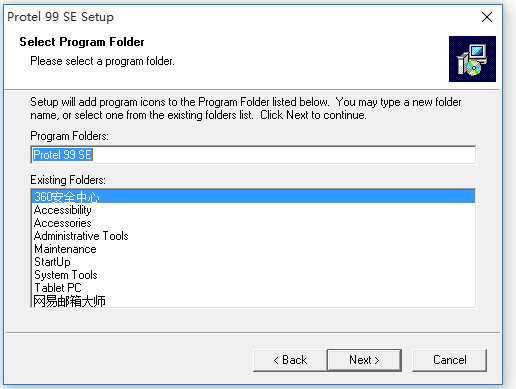
Task: Cancel the Protel 99 SE setup
Action: click(449, 360)
